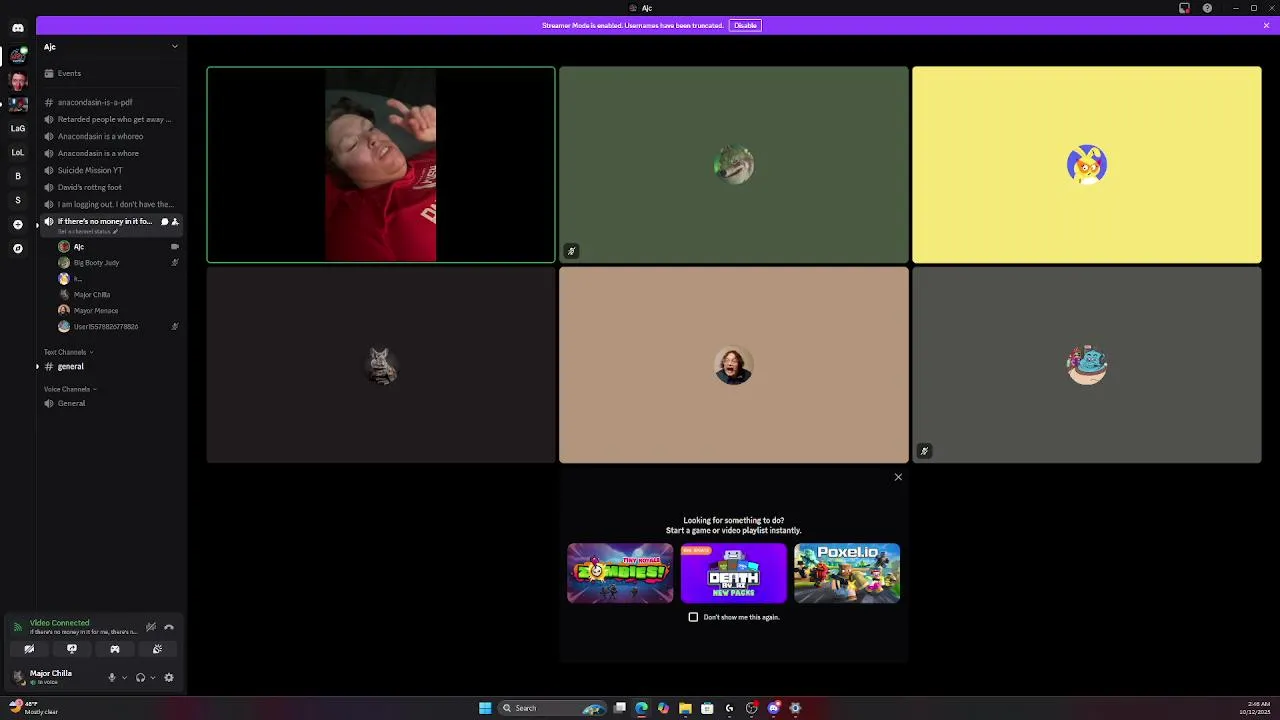This screenshot has width=1280, height=720.
Task: Select User1557882677882€ in participants list
Action: 118,326
